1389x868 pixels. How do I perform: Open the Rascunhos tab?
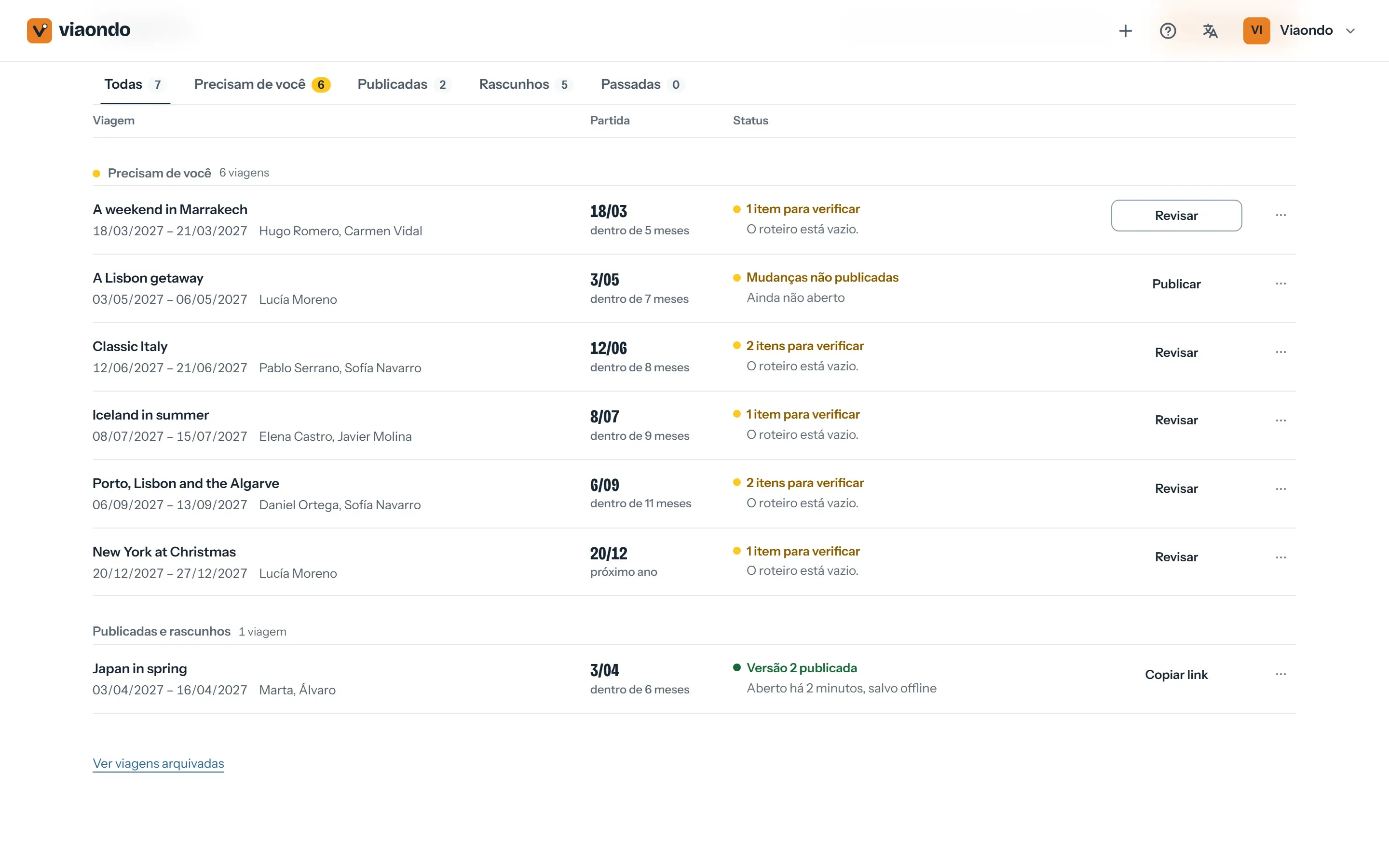[x=526, y=84]
